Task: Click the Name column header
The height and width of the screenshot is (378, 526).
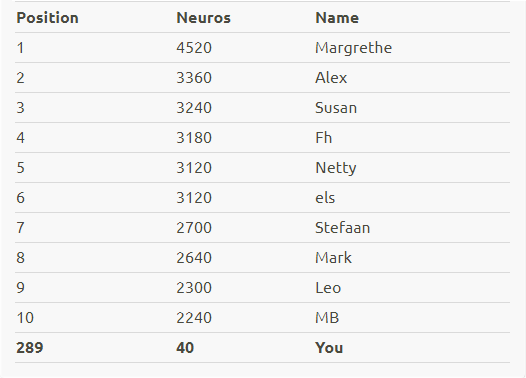Action: (337, 18)
